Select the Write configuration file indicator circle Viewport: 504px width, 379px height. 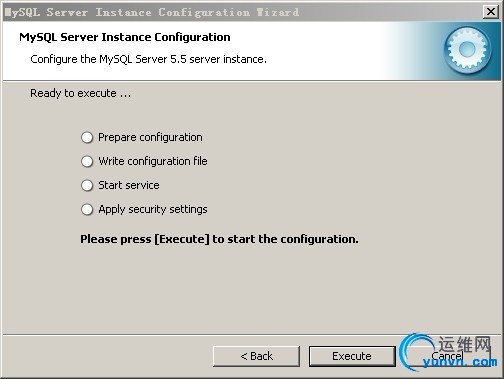point(87,161)
